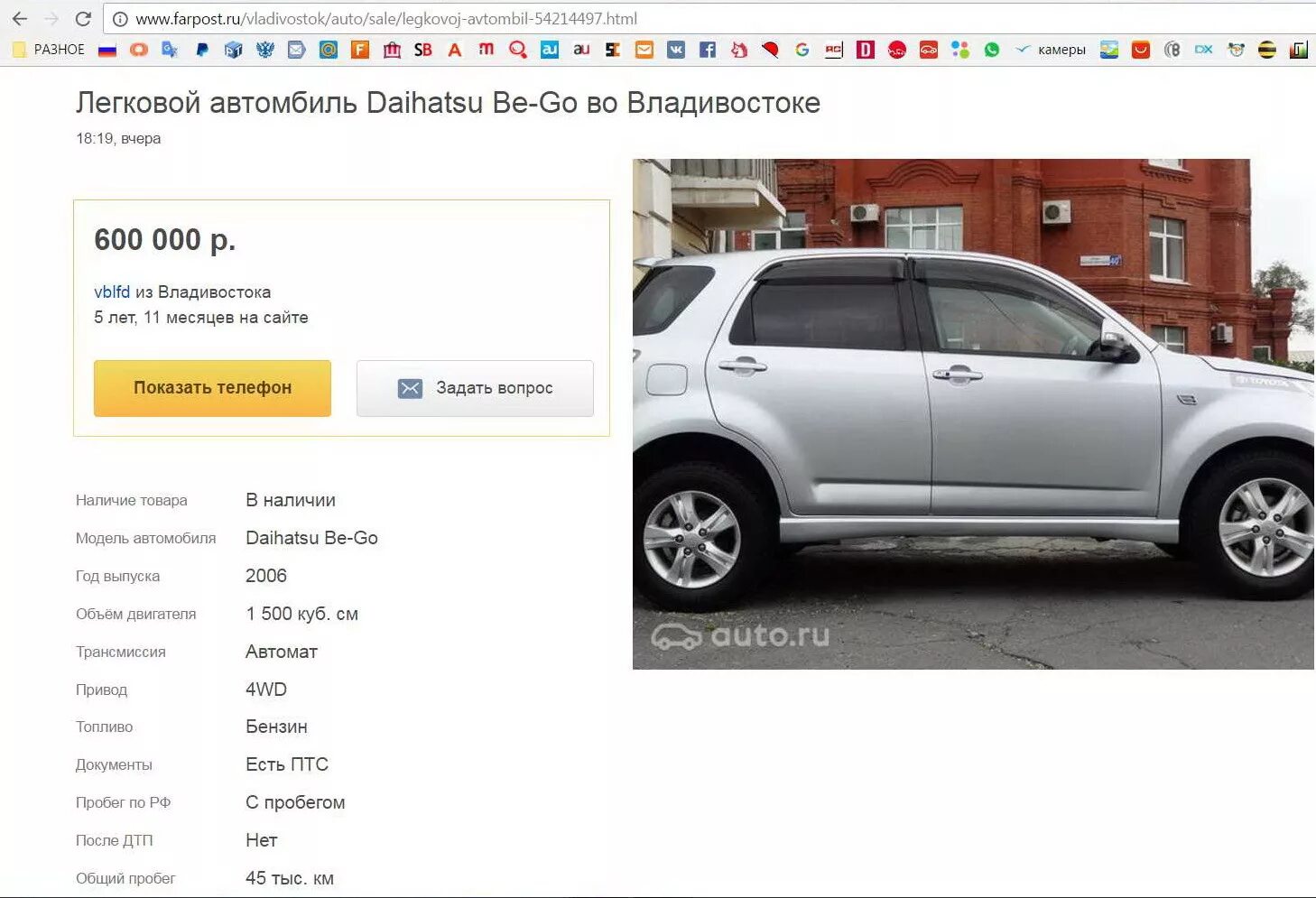Open the red magnifier bookmark

pyautogui.click(x=518, y=50)
